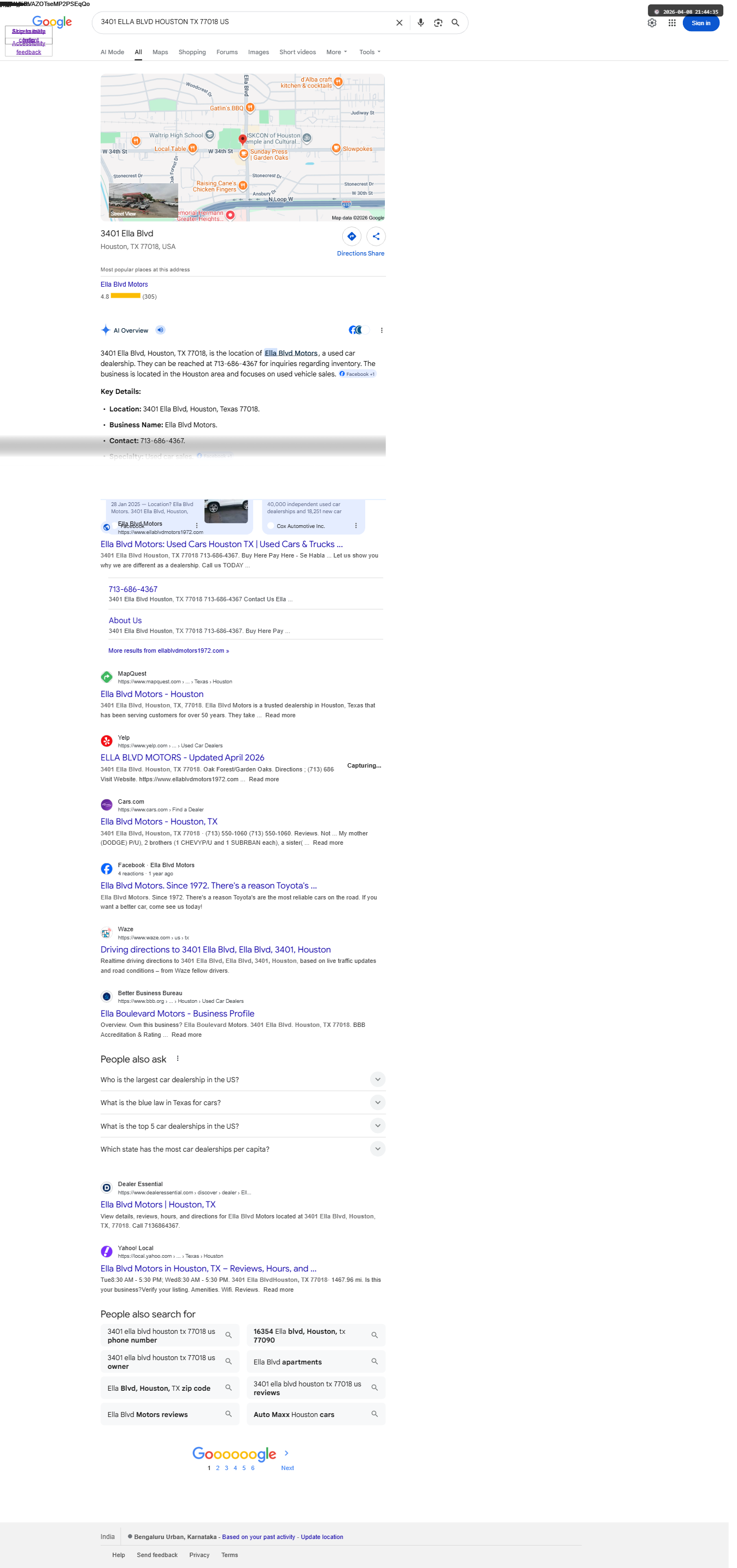Click the car thumbnail in the Facebook source card
This screenshot has width=737, height=1568.
pyautogui.click(x=226, y=512)
